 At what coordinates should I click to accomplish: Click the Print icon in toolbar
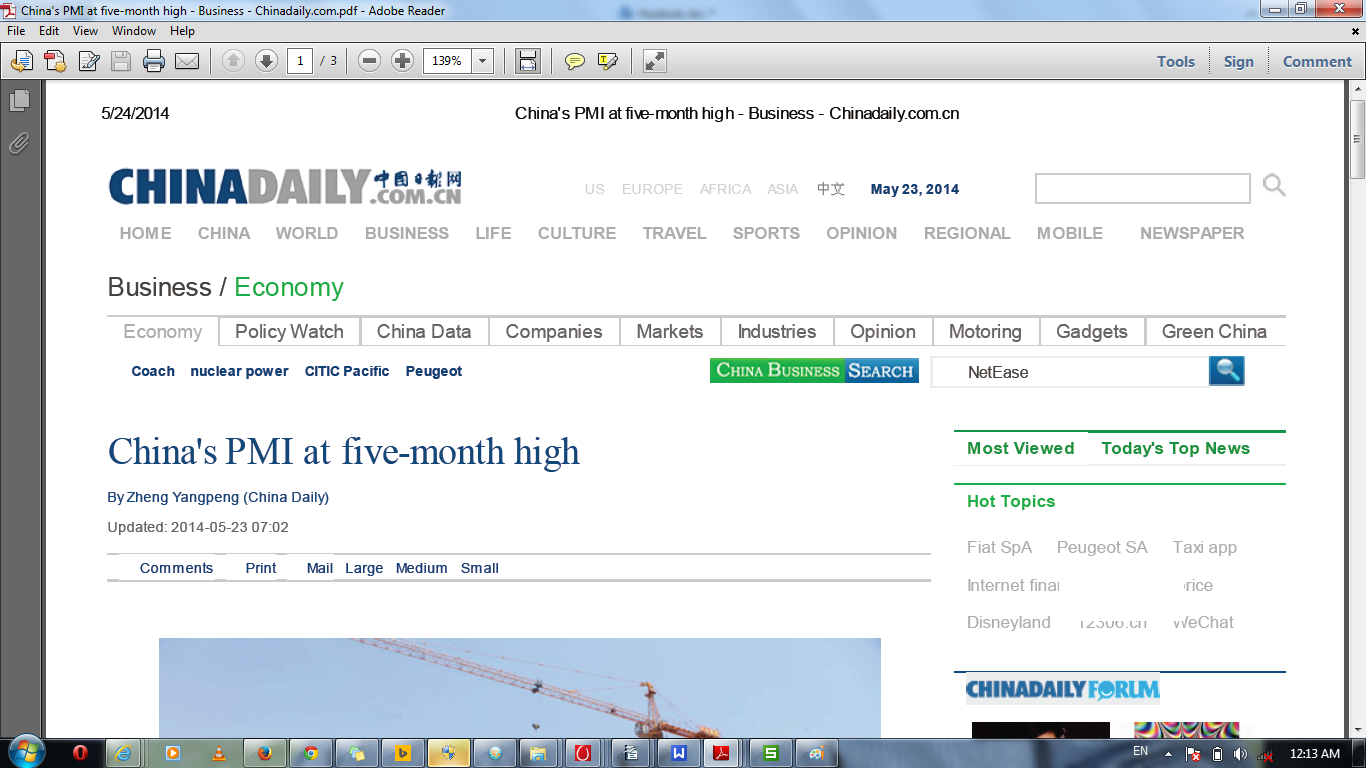point(154,61)
